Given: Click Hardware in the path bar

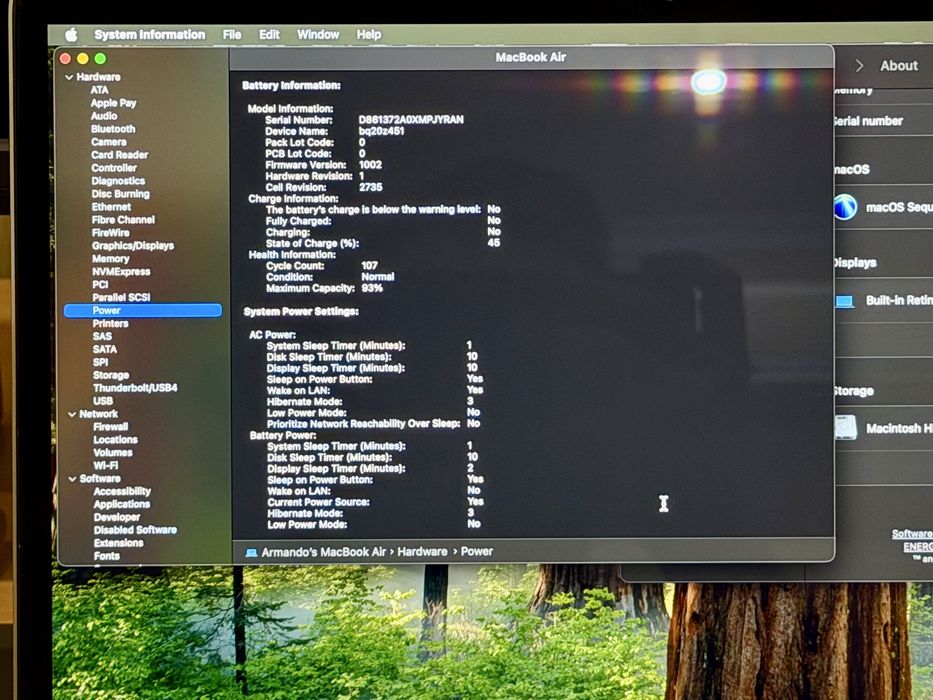Looking at the screenshot, I should pos(422,552).
